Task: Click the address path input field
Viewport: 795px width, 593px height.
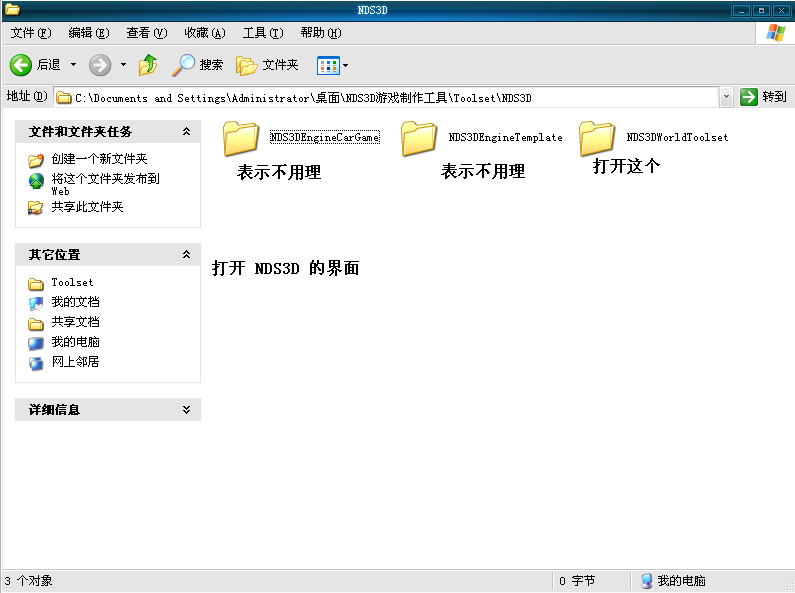Action: (x=386, y=97)
